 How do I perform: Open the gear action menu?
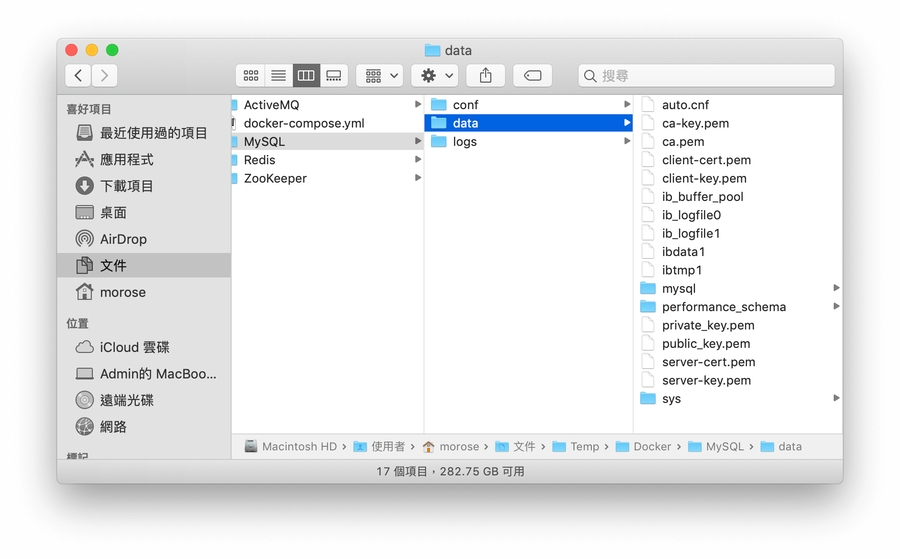436,76
